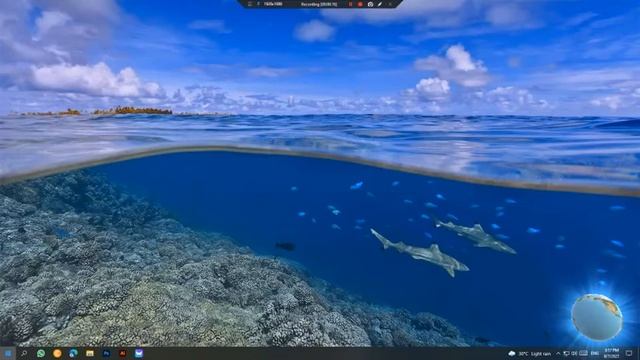Open clock and calendar flyout

coord(611,353)
